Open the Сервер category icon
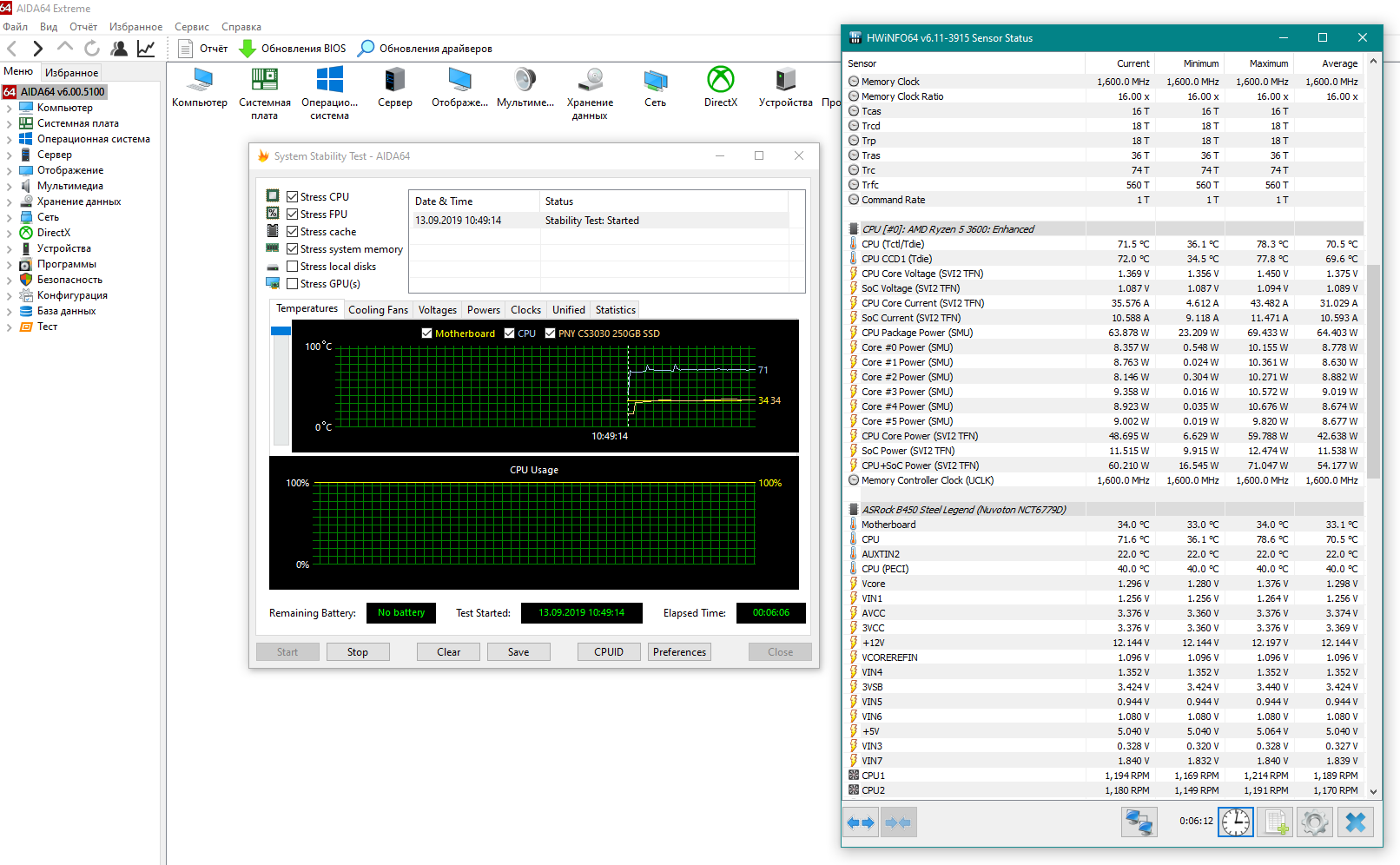Screen dimensions: 1400x865 click(x=395, y=88)
